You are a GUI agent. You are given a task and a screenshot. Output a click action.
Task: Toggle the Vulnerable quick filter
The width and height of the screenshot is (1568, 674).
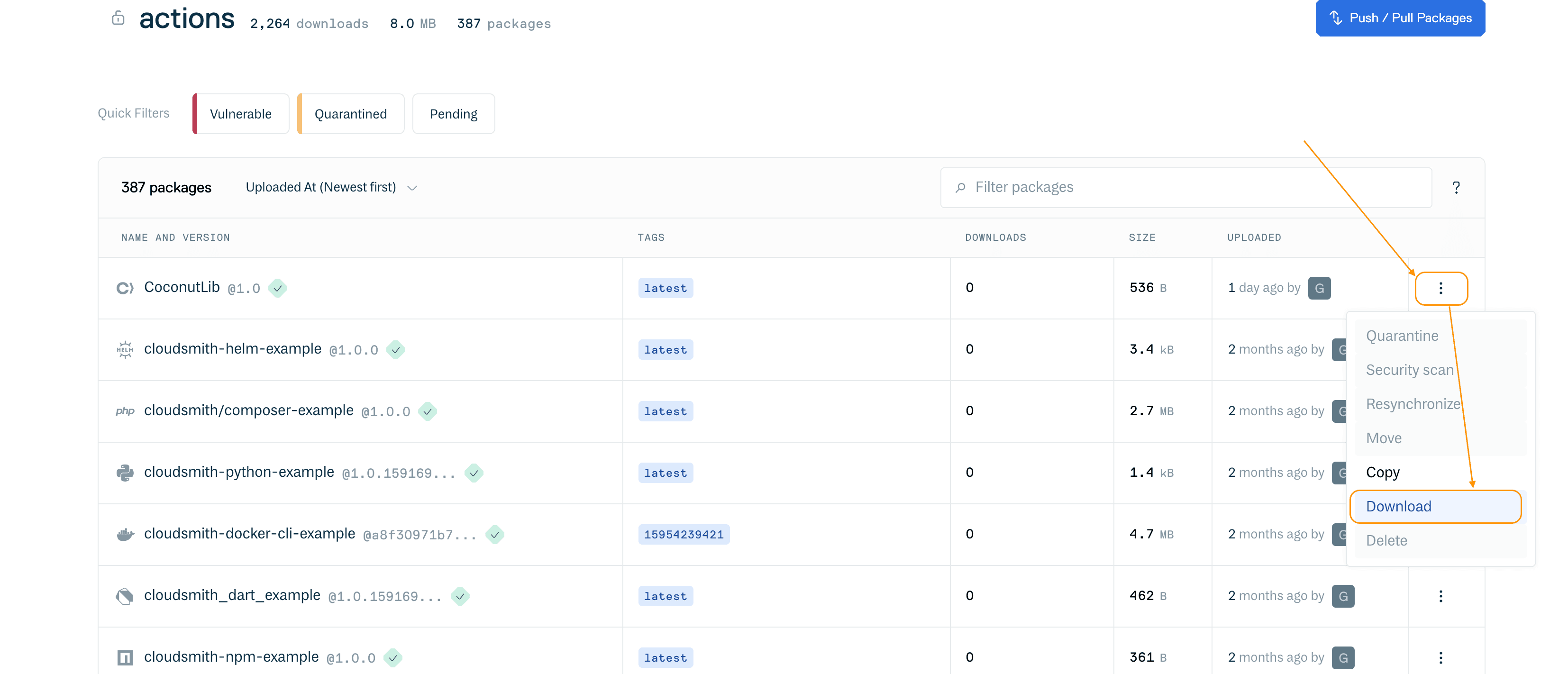[x=240, y=113]
